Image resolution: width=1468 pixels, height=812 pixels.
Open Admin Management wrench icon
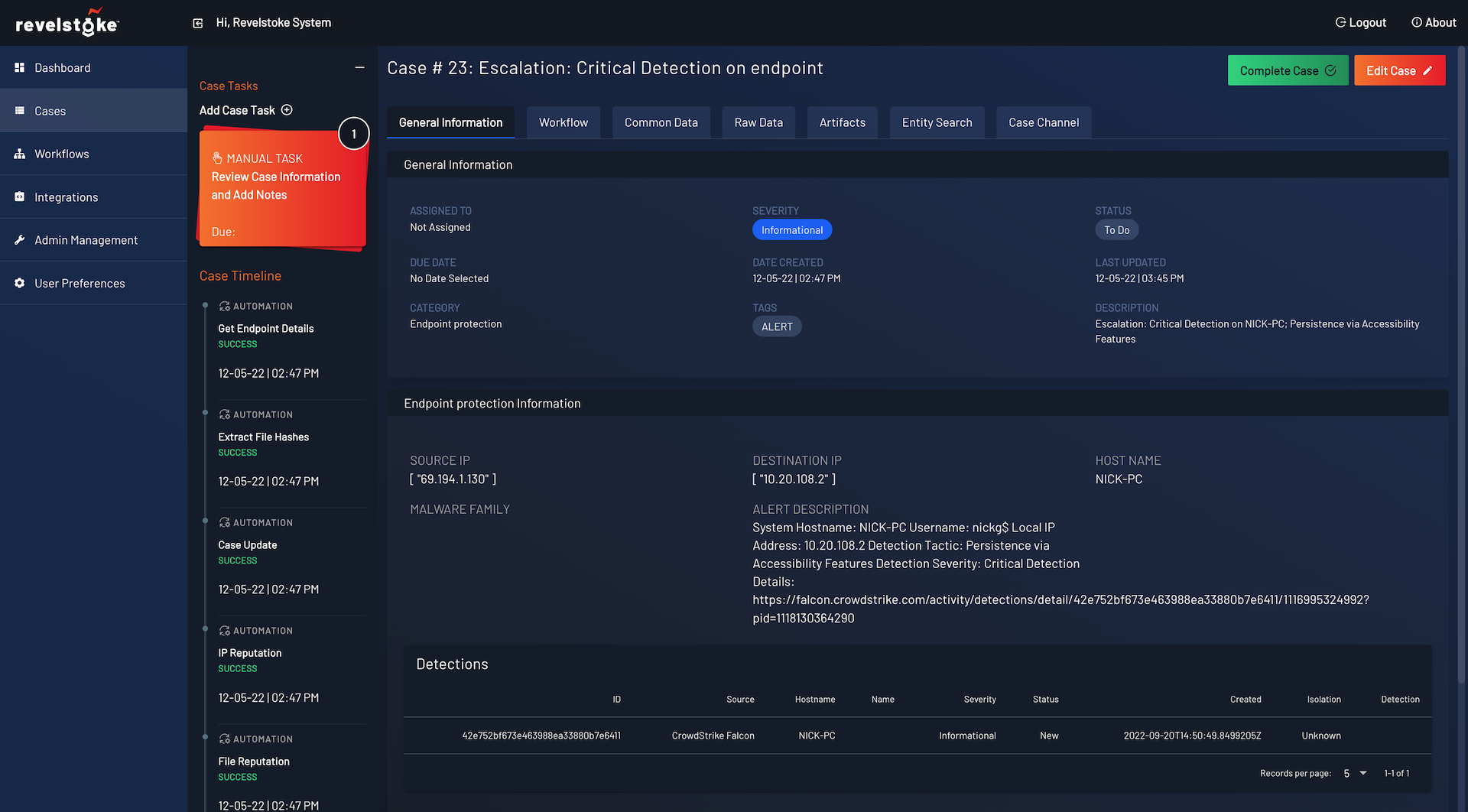tap(20, 240)
